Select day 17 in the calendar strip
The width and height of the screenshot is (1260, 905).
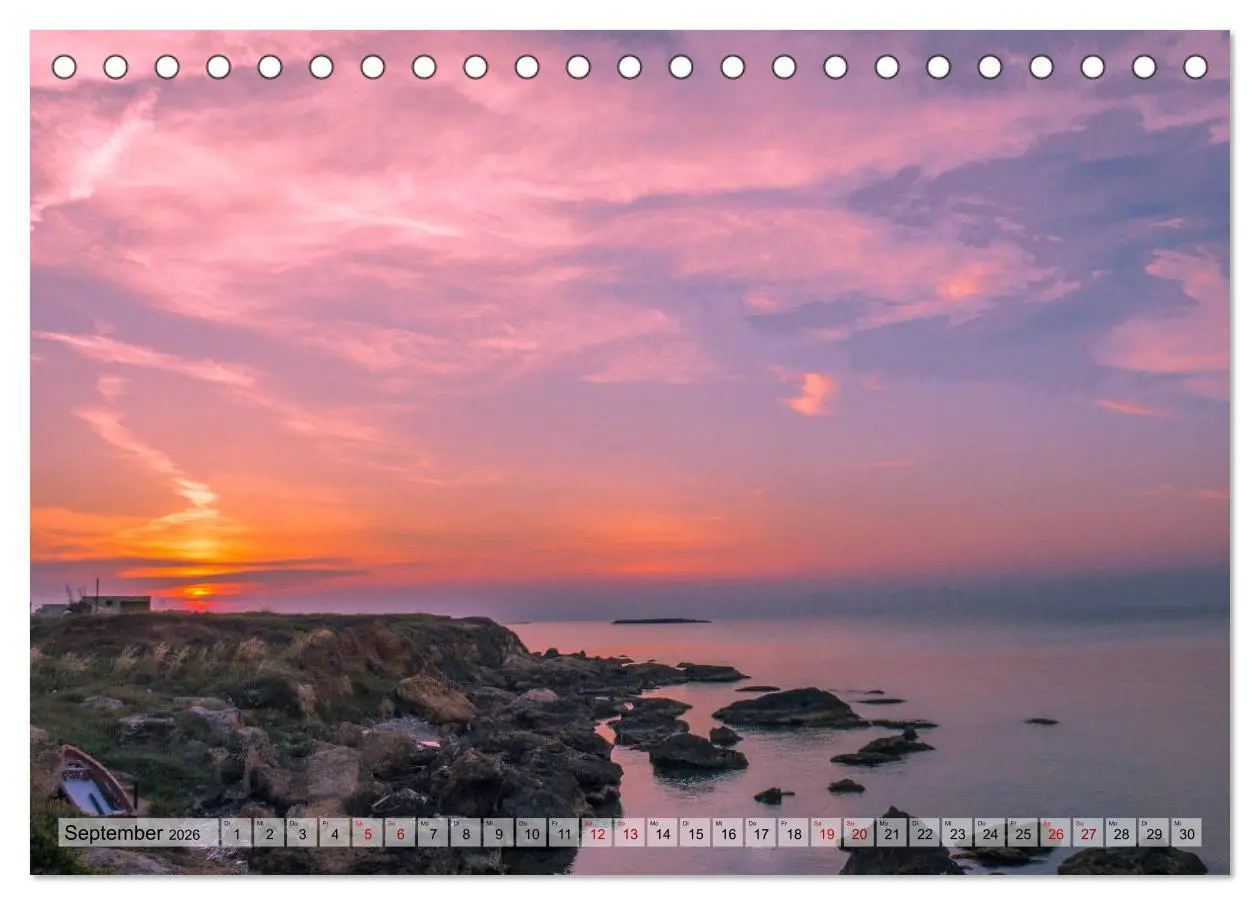pos(760,833)
